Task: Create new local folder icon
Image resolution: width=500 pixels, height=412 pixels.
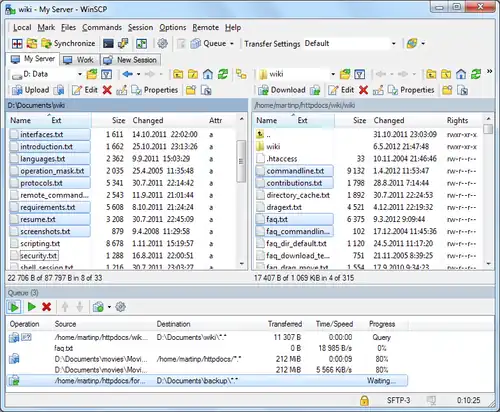Action: 191,90
